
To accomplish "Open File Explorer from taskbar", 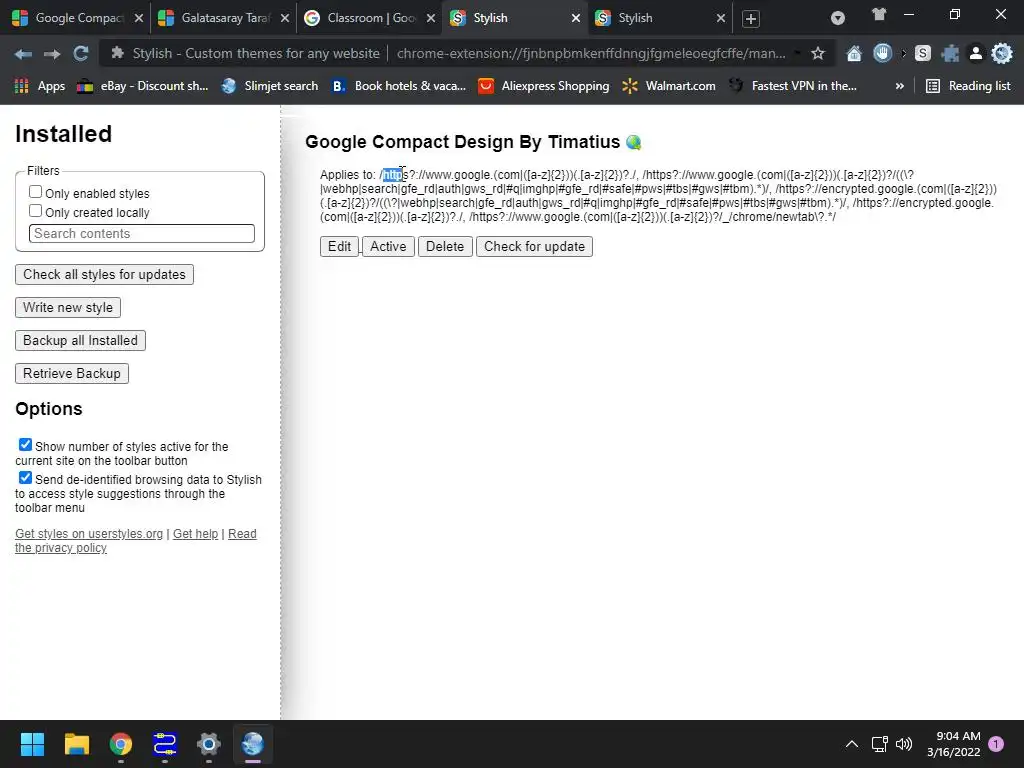I will pos(76,744).
